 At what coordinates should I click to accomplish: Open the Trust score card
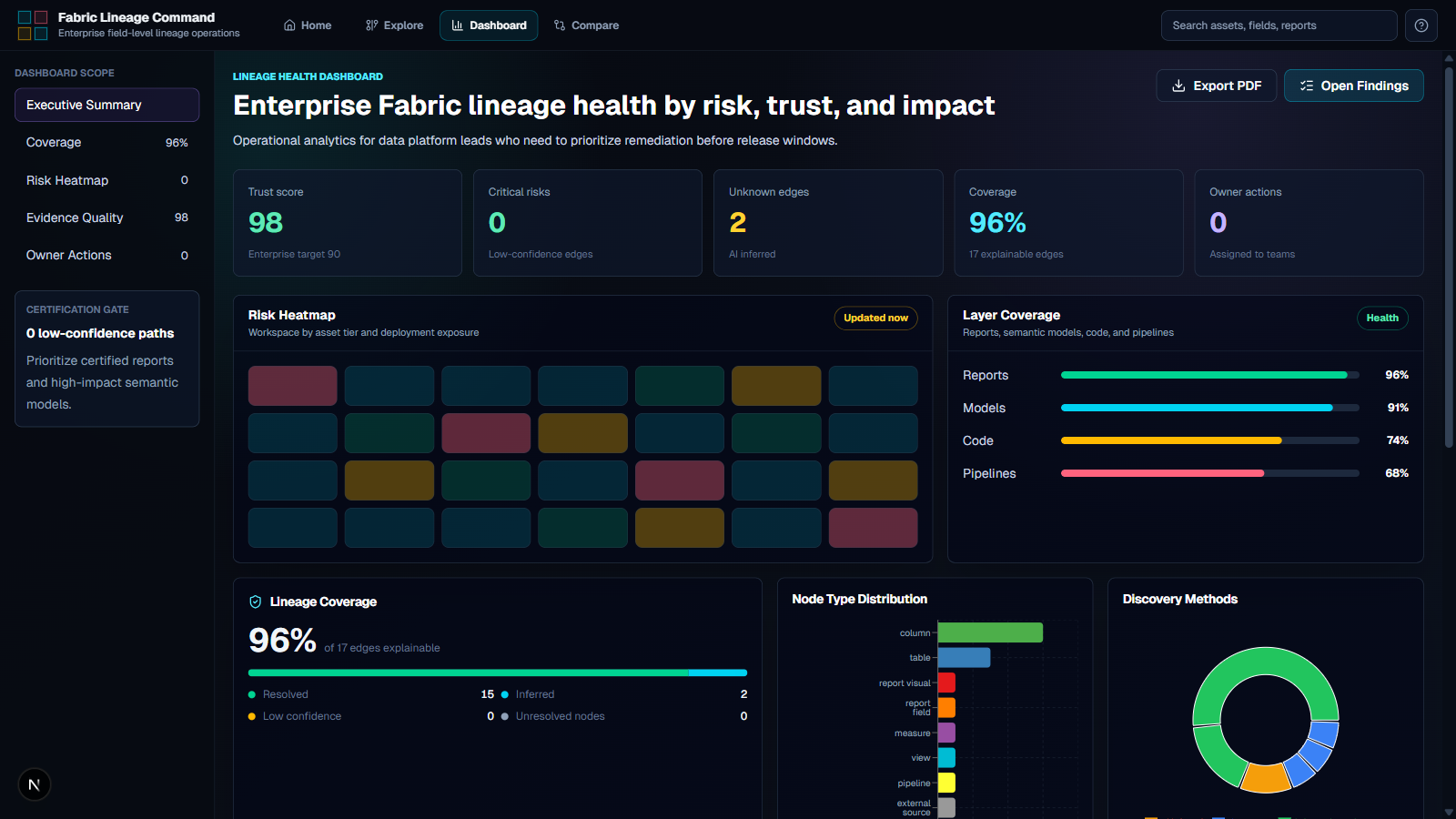pyautogui.click(x=348, y=223)
